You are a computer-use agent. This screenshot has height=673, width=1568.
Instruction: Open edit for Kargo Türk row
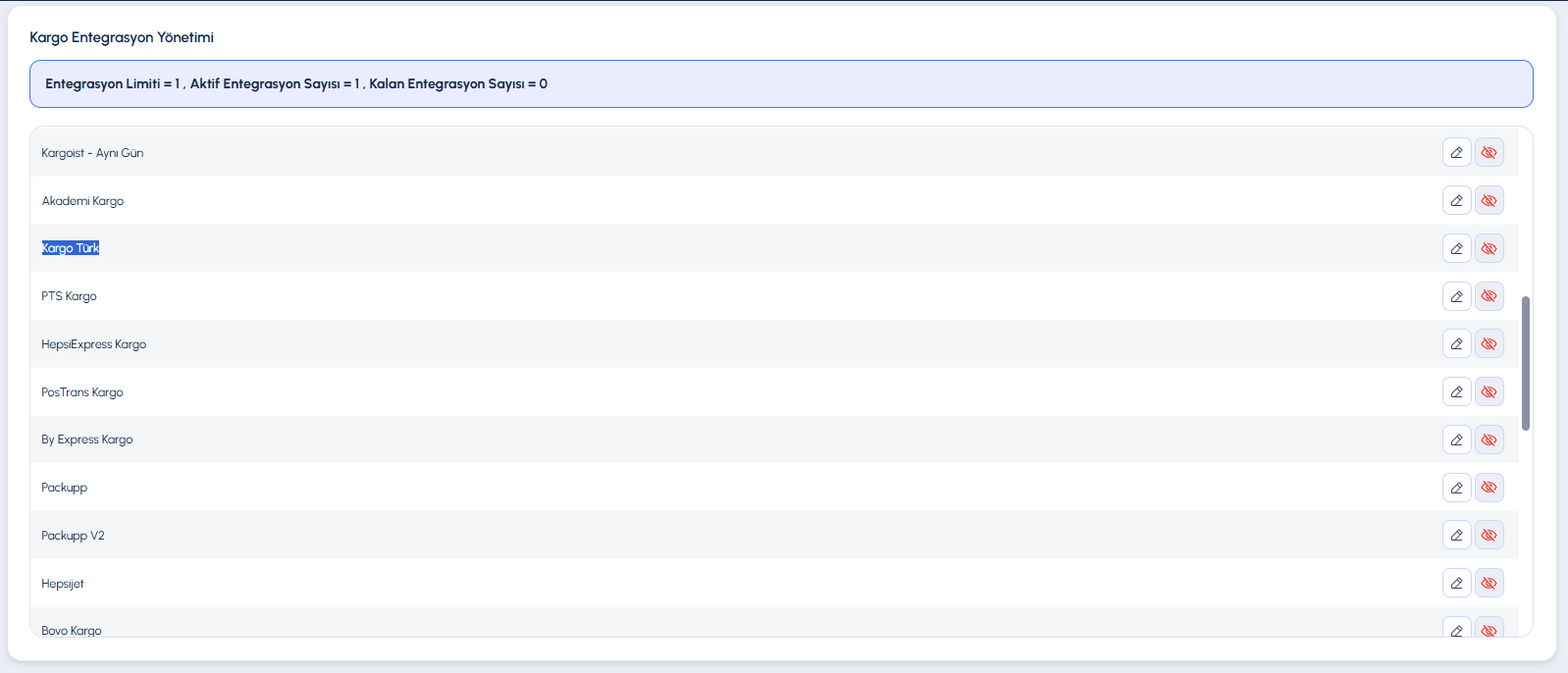1456,248
